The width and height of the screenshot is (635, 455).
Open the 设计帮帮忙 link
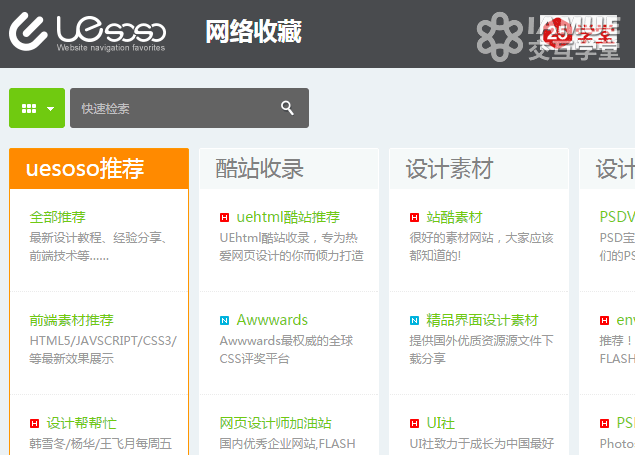click(x=81, y=423)
